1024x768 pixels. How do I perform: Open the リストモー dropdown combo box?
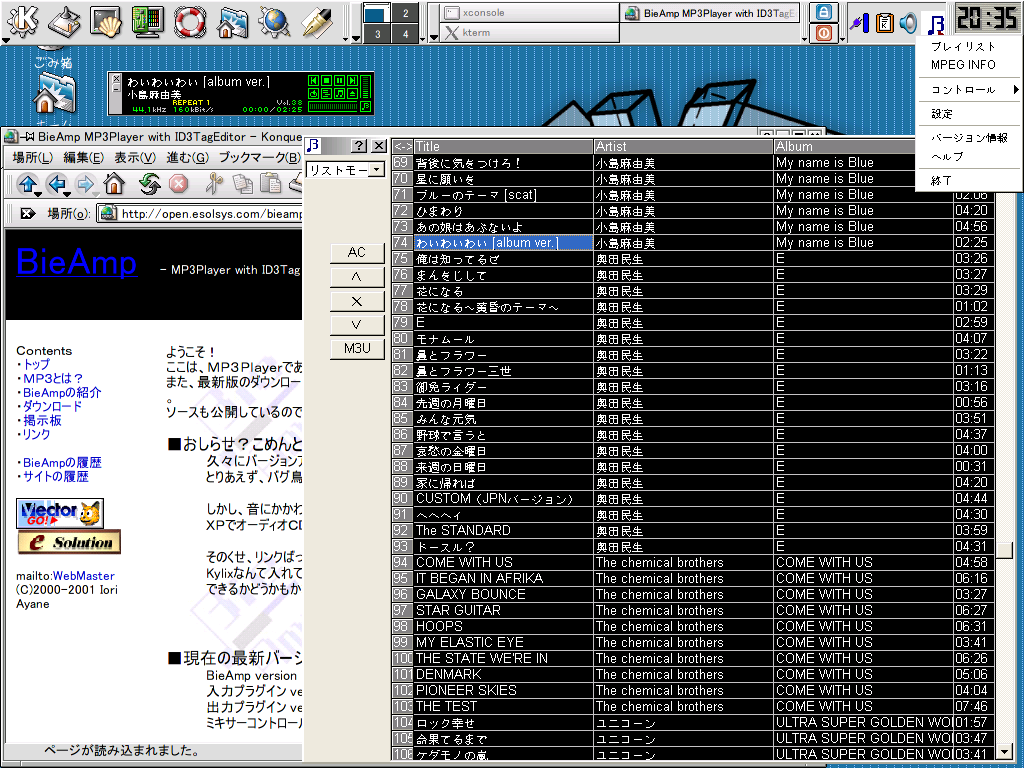pos(346,170)
